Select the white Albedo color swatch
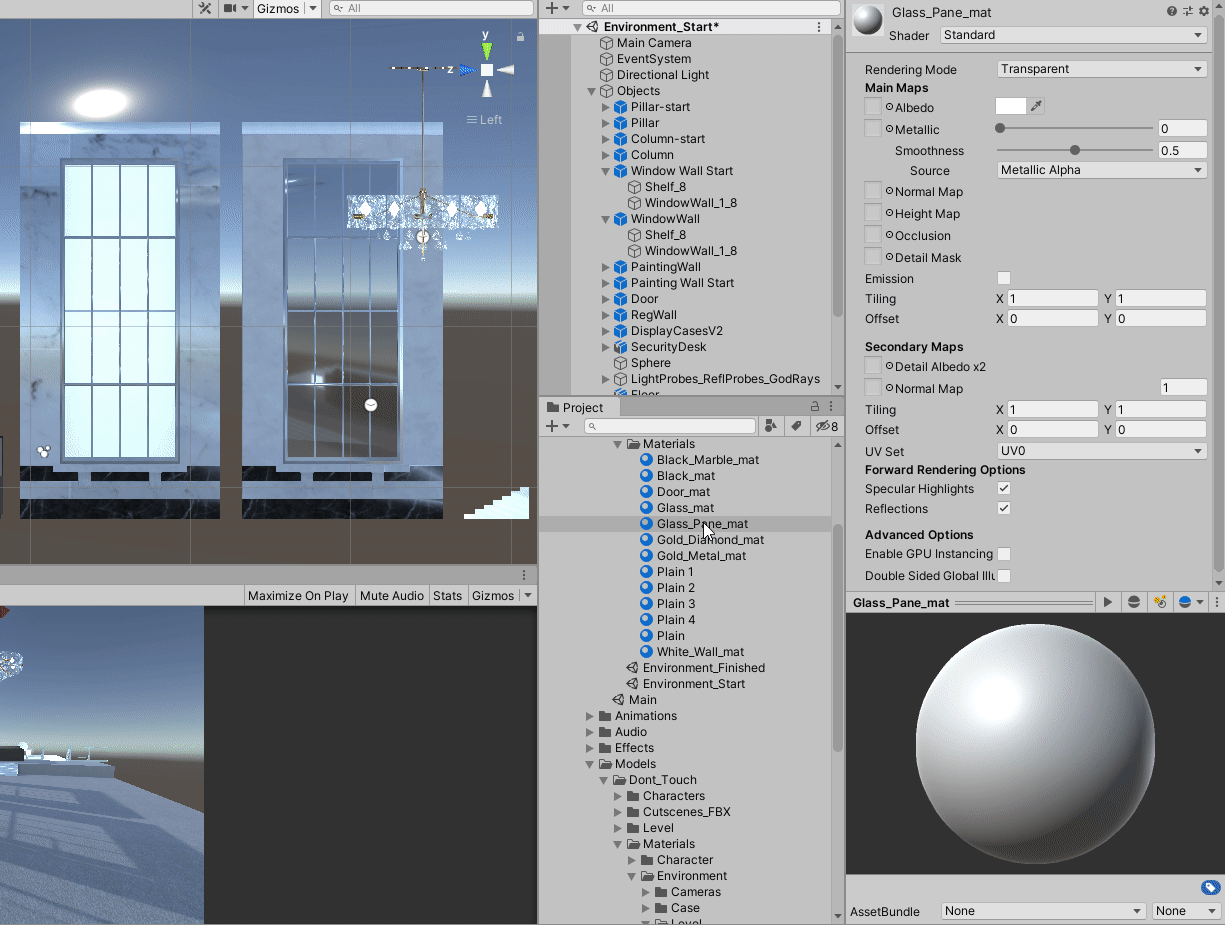Image resolution: width=1225 pixels, height=925 pixels. click(1012, 107)
